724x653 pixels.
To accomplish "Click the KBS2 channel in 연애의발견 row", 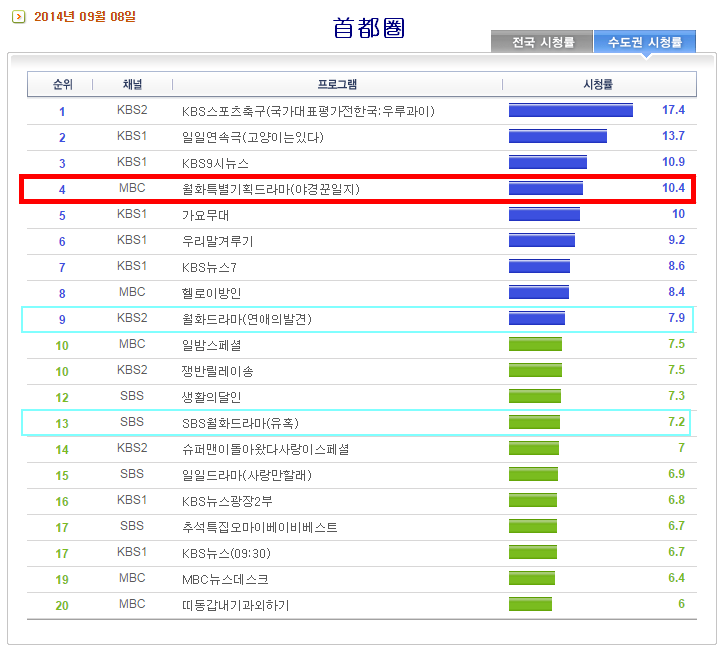I will click(132, 318).
